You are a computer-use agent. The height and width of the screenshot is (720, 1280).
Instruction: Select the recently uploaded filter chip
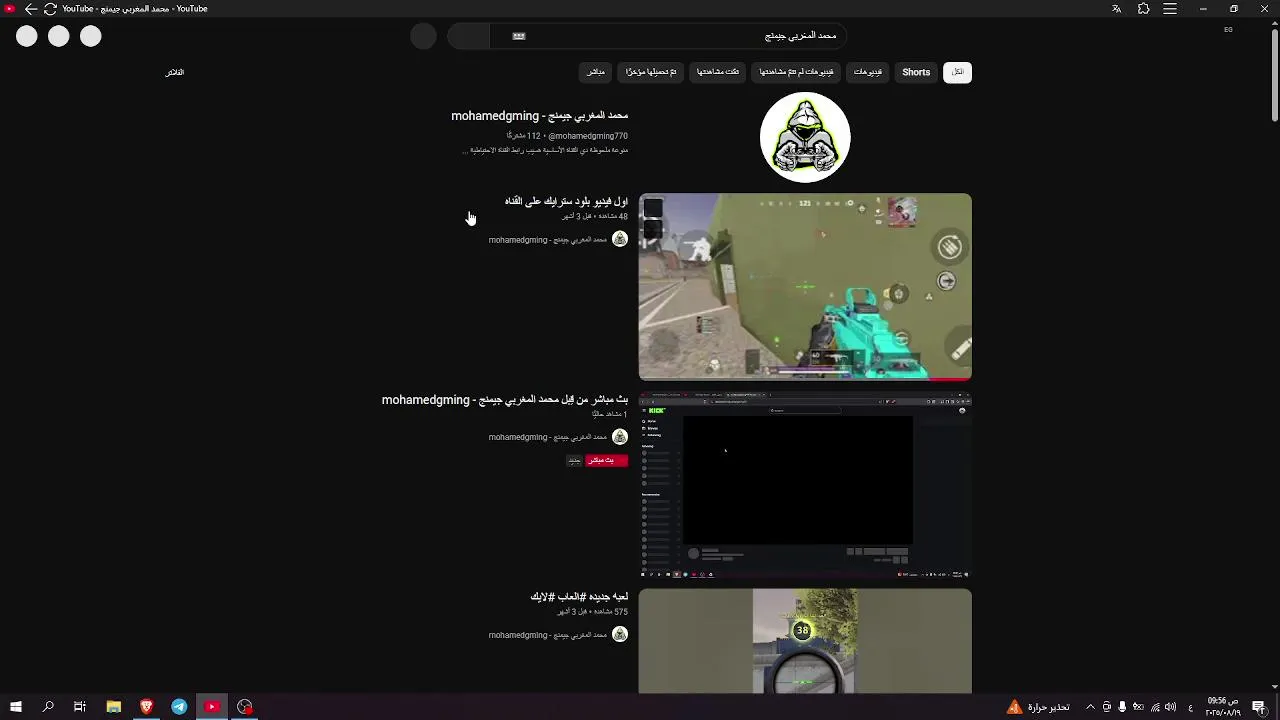[x=651, y=72]
